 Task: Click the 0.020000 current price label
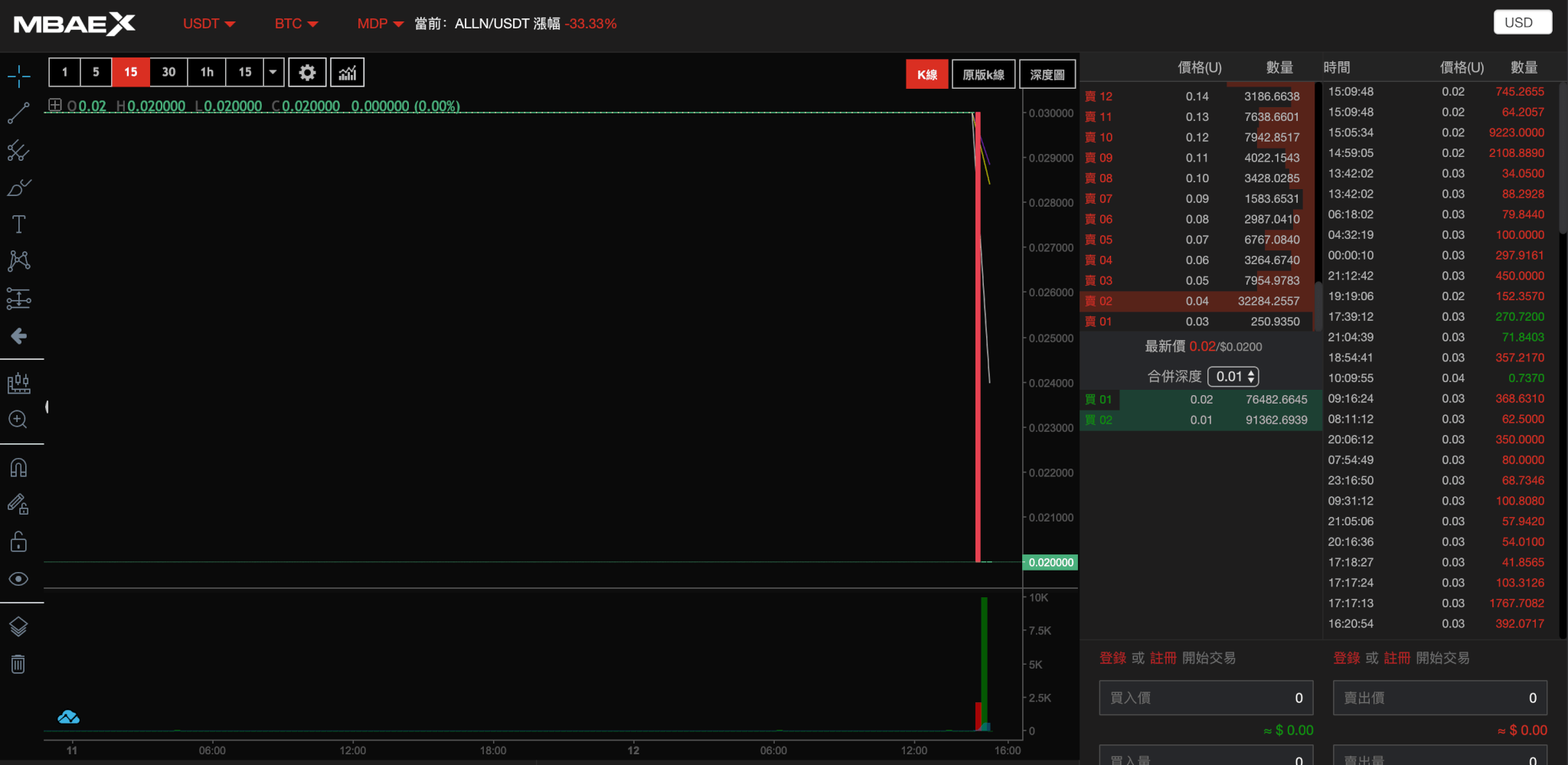click(x=1050, y=562)
